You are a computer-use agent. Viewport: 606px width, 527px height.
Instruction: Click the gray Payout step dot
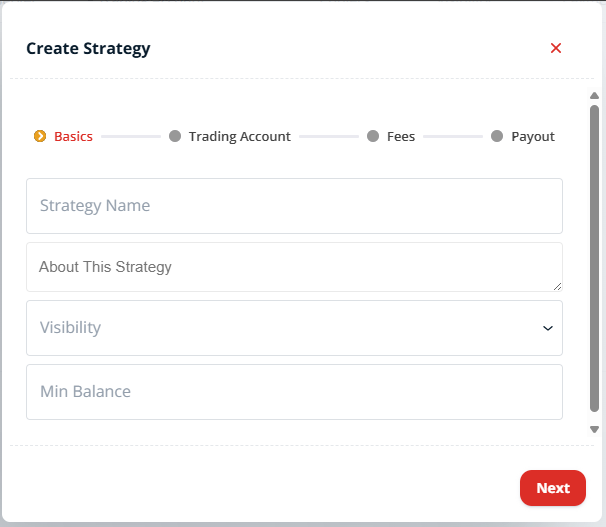tap(497, 136)
